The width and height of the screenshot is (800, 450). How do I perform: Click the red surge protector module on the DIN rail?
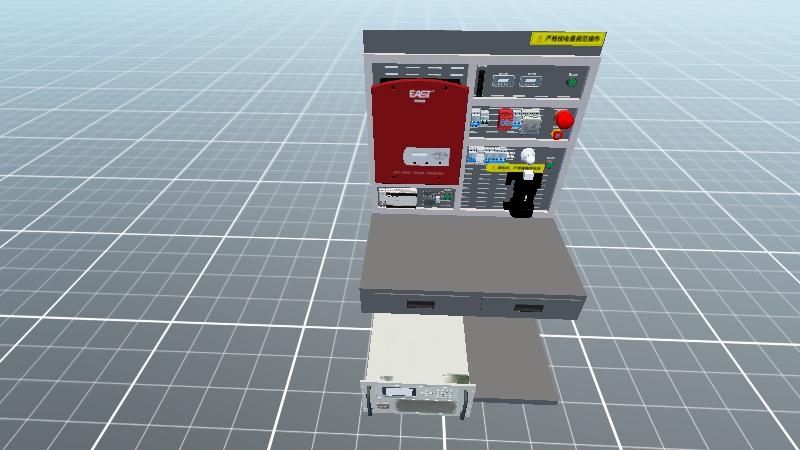506,119
